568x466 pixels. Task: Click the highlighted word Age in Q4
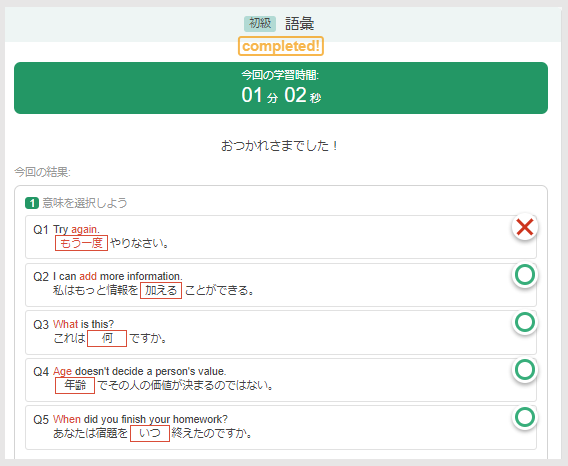coord(62,372)
